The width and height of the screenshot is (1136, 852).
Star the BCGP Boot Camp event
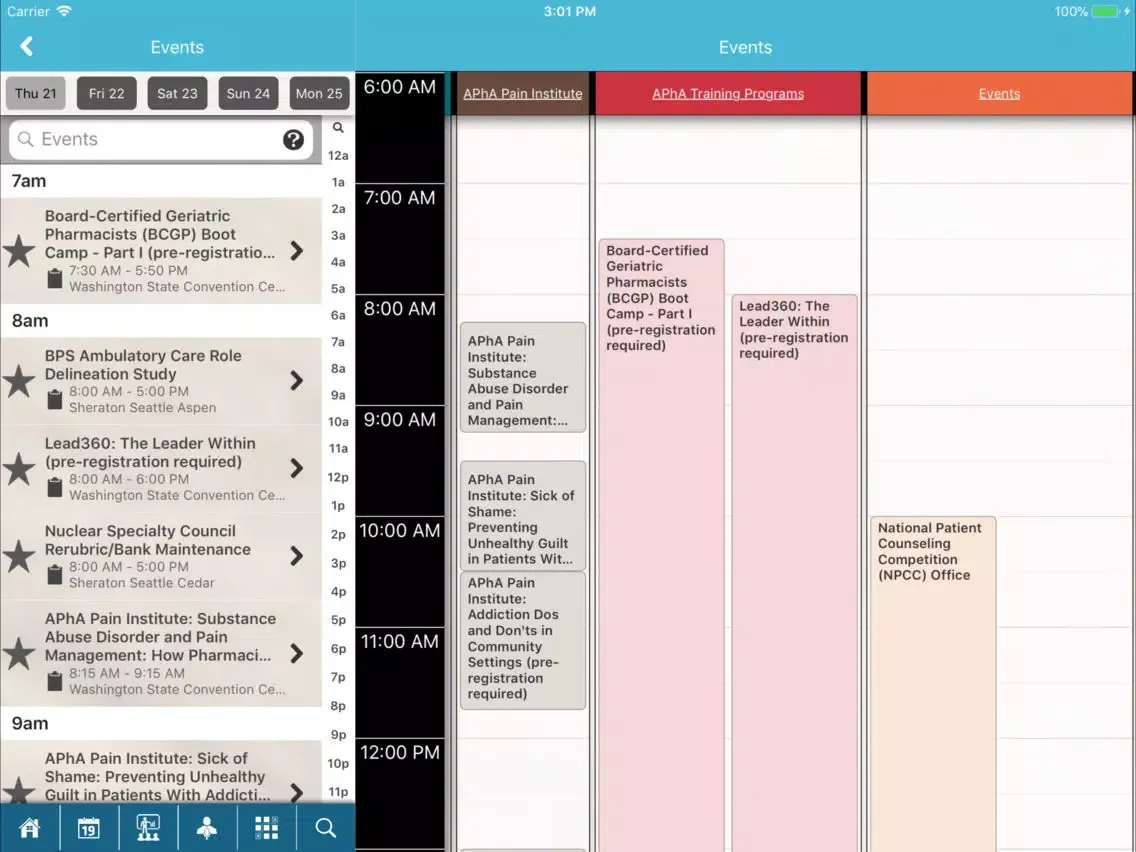pos(19,251)
